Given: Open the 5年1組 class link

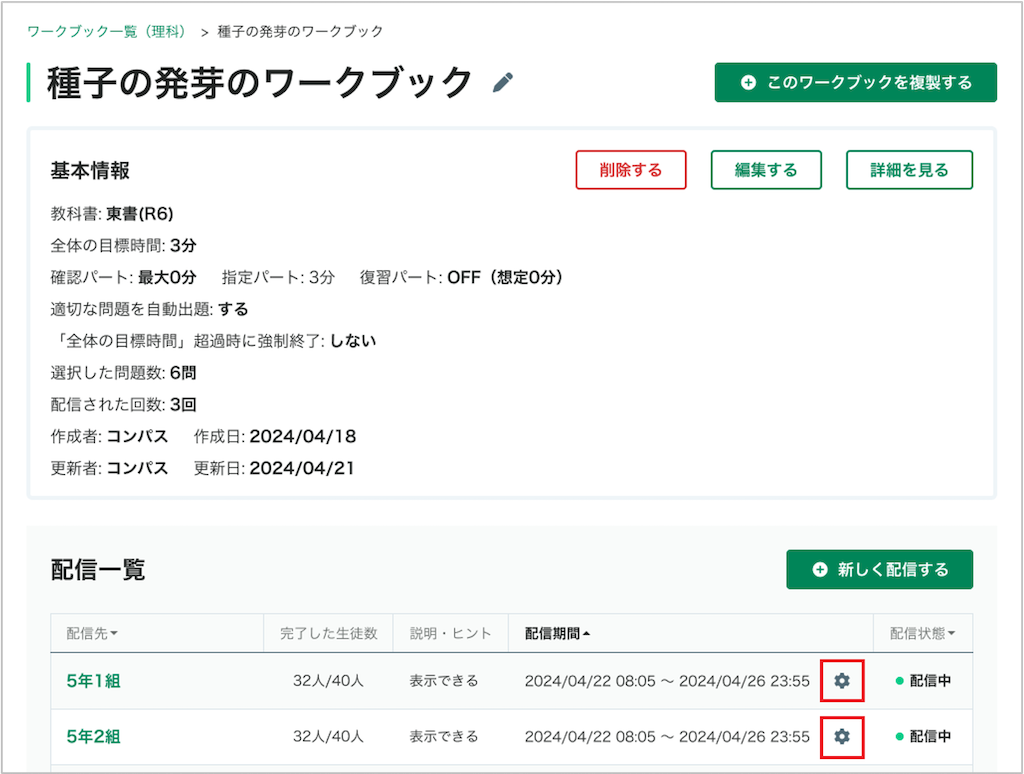Looking at the screenshot, I should click(x=93, y=681).
